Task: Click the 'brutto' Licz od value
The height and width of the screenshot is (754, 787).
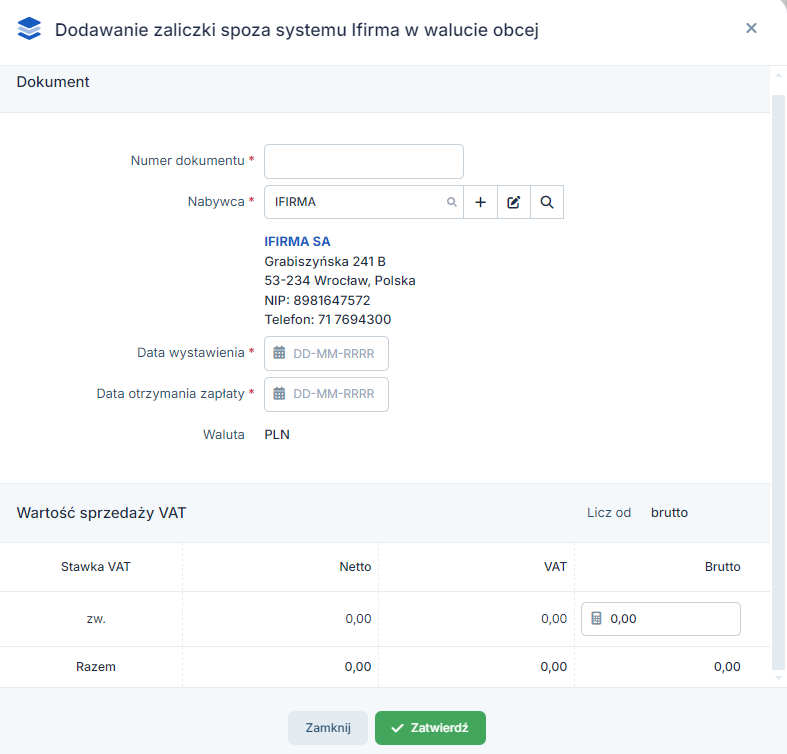Action: [669, 513]
